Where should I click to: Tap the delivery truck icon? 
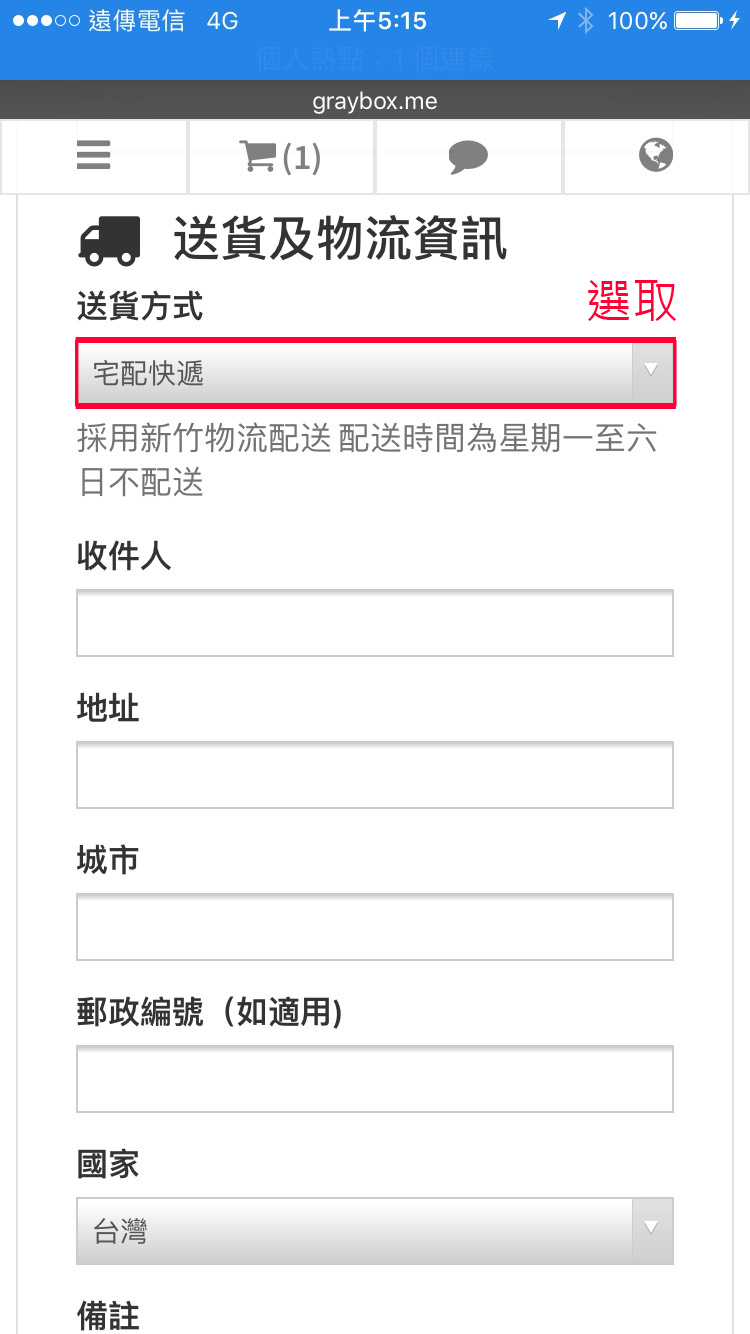[x=108, y=241]
